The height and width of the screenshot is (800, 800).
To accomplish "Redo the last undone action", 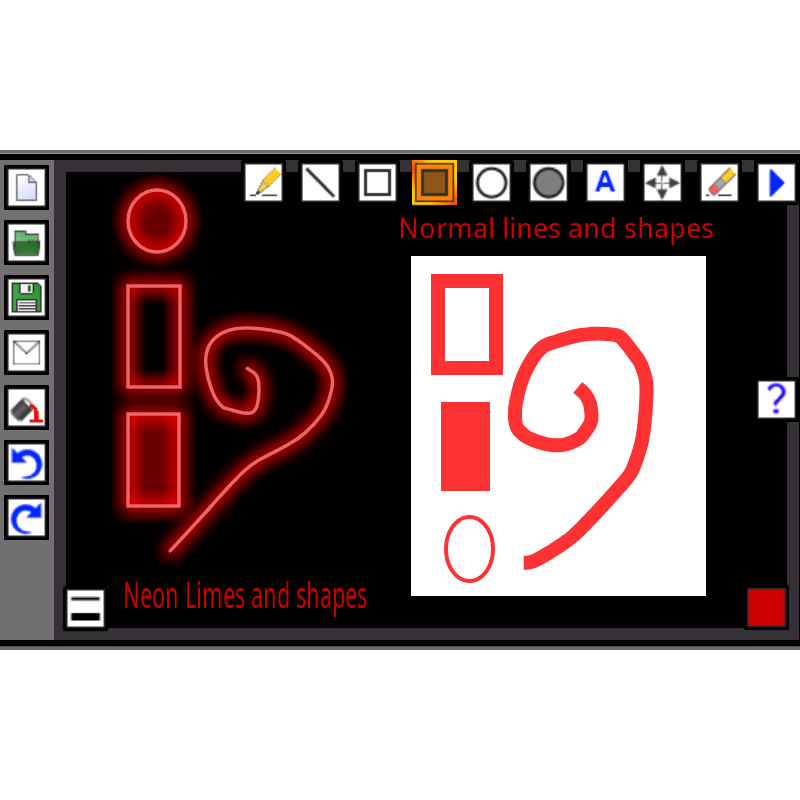I will [27, 518].
